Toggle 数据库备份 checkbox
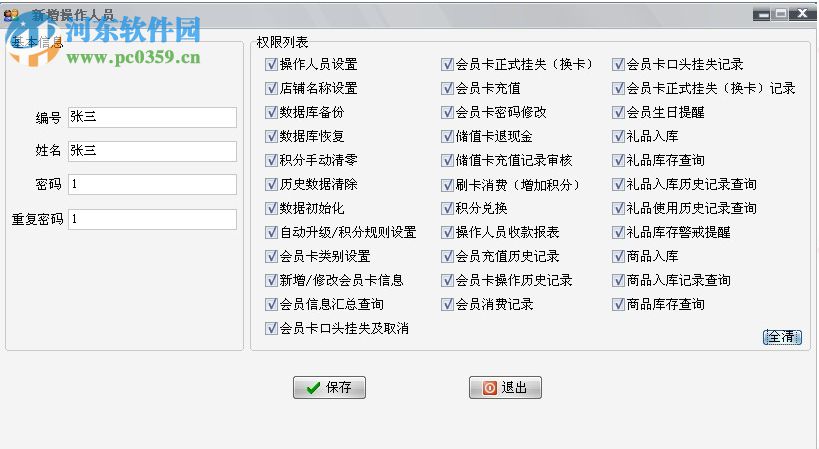 click(x=271, y=112)
